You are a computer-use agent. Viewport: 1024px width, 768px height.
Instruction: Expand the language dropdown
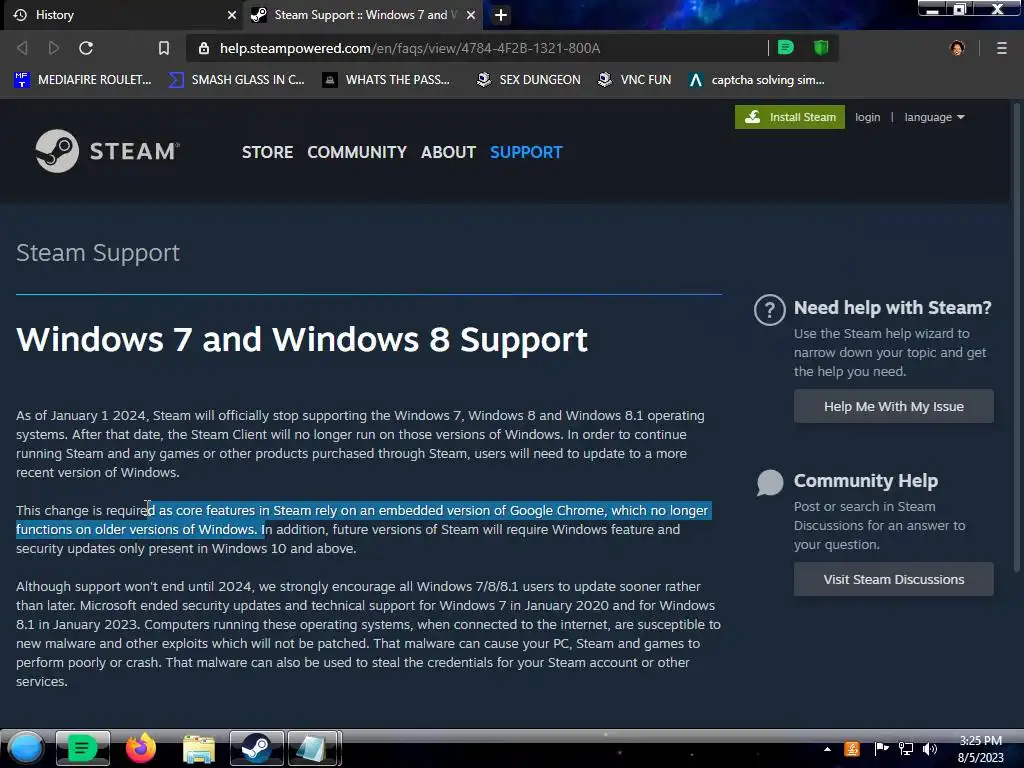click(934, 117)
